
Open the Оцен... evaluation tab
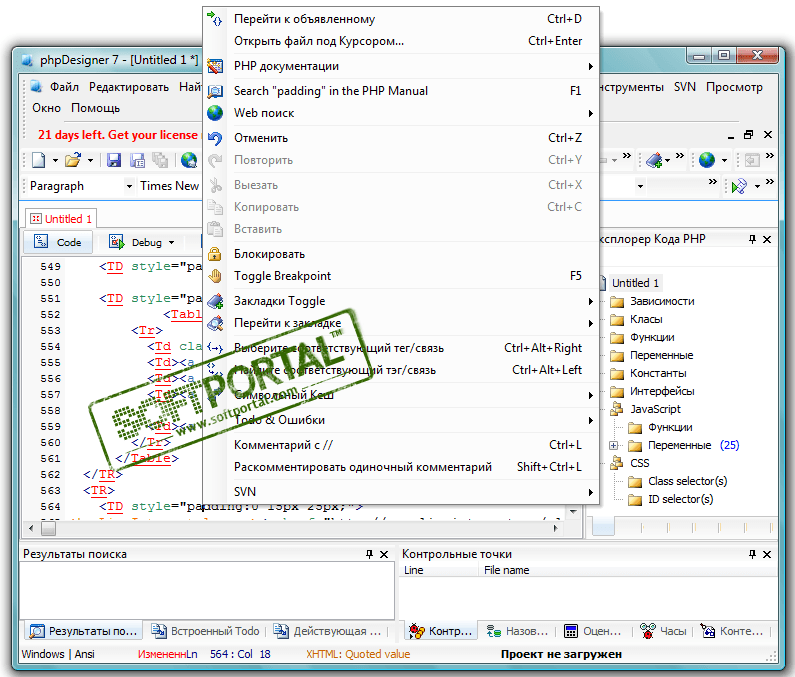[x=592, y=631]
